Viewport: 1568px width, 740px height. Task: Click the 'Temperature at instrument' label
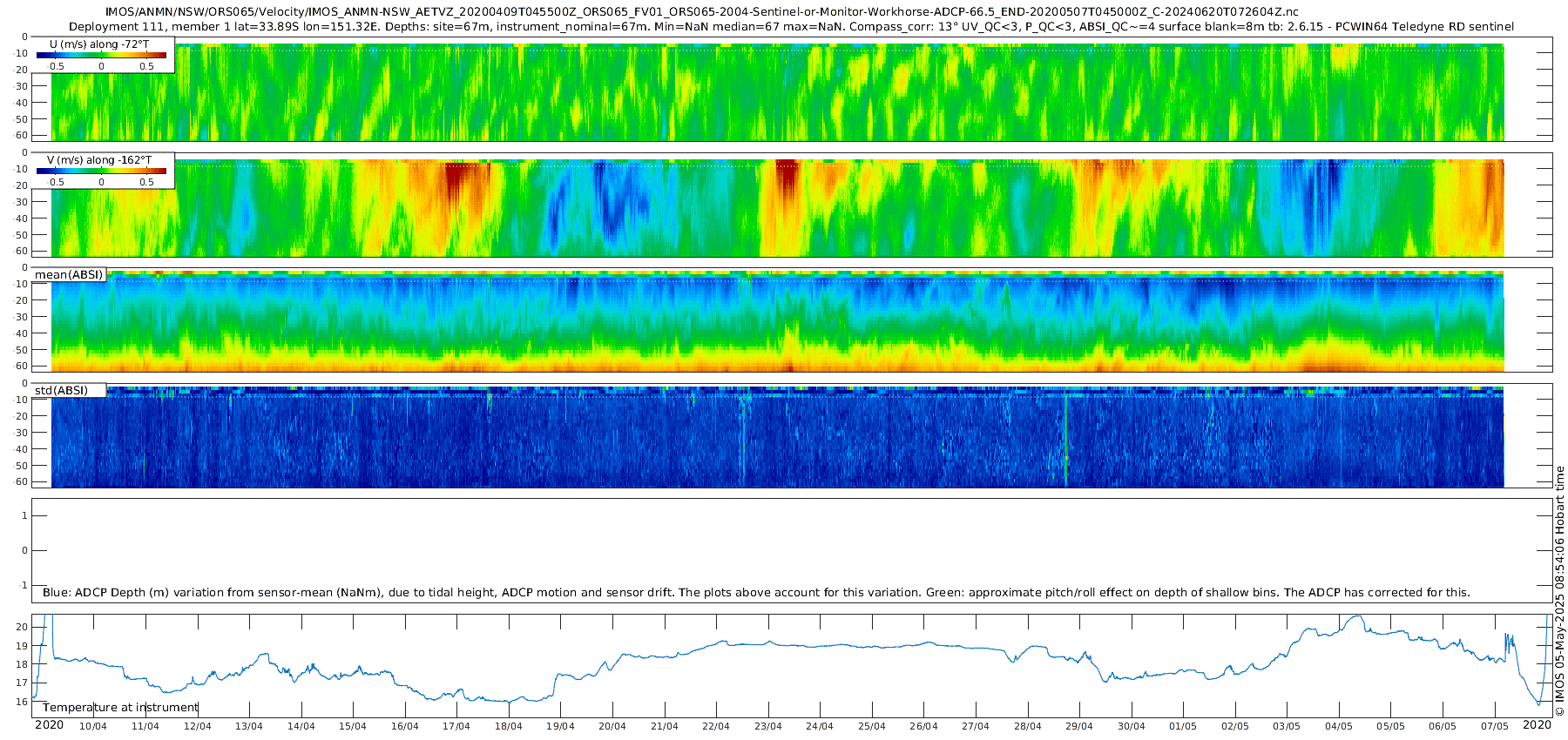(x=120, y=707)
